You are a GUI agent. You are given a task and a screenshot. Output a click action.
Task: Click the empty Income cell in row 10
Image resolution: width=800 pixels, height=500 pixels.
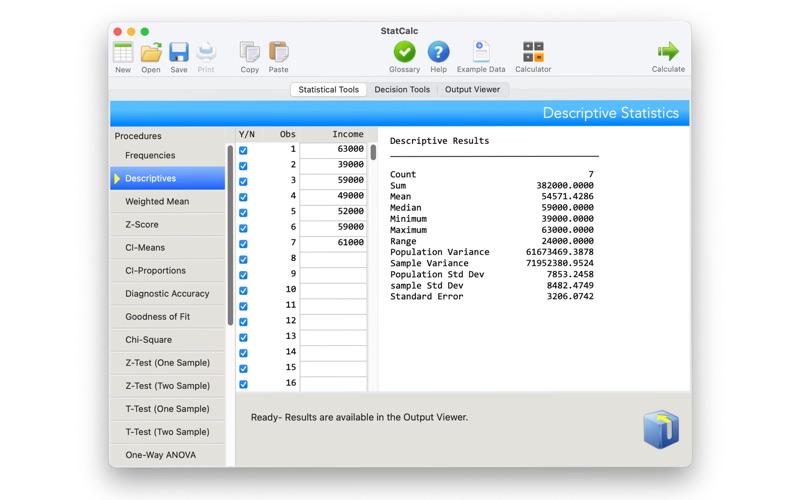pos(333,289)
